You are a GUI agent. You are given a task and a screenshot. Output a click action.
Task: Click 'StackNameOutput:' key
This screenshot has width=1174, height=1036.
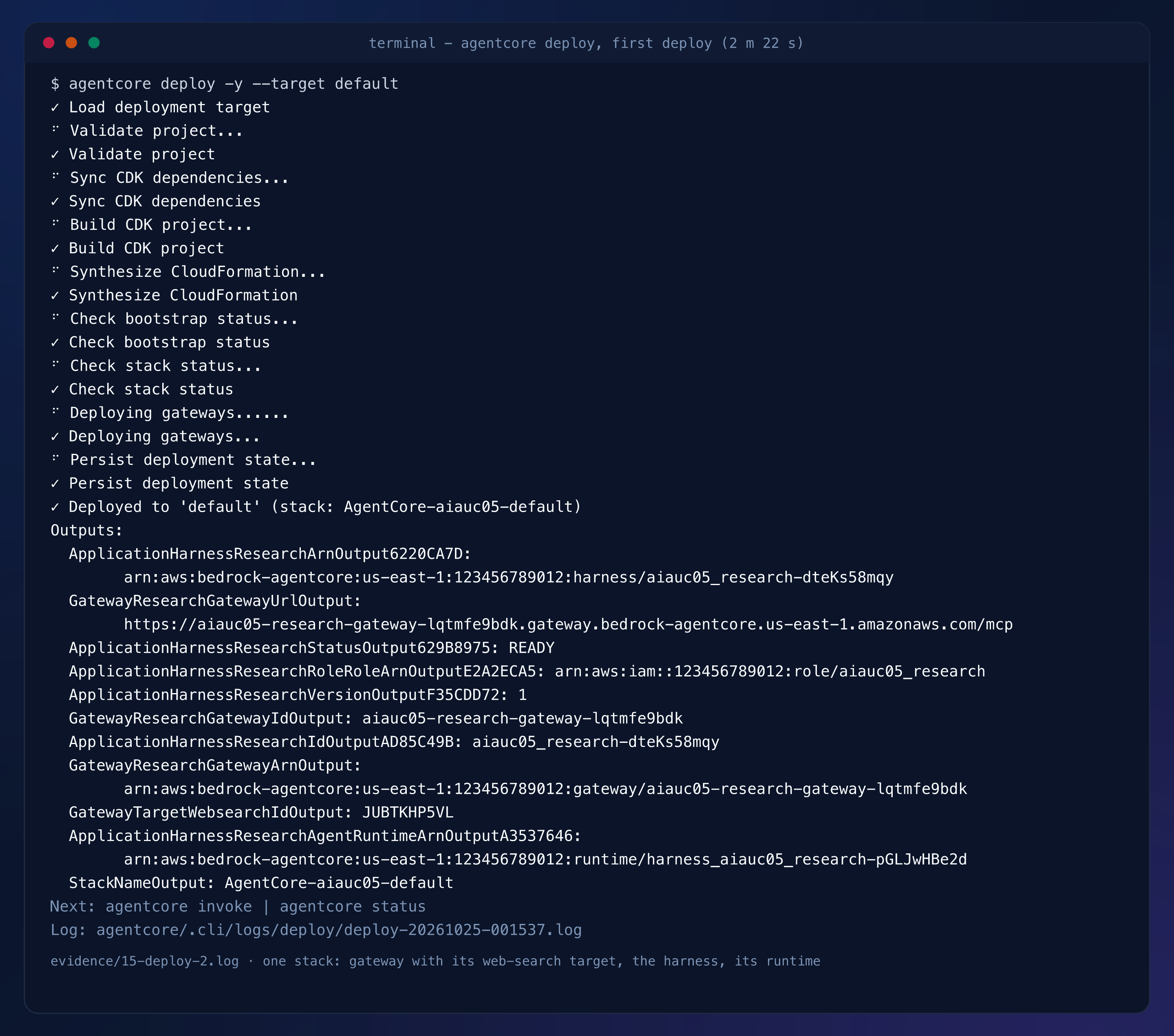[x=142, y=884]
